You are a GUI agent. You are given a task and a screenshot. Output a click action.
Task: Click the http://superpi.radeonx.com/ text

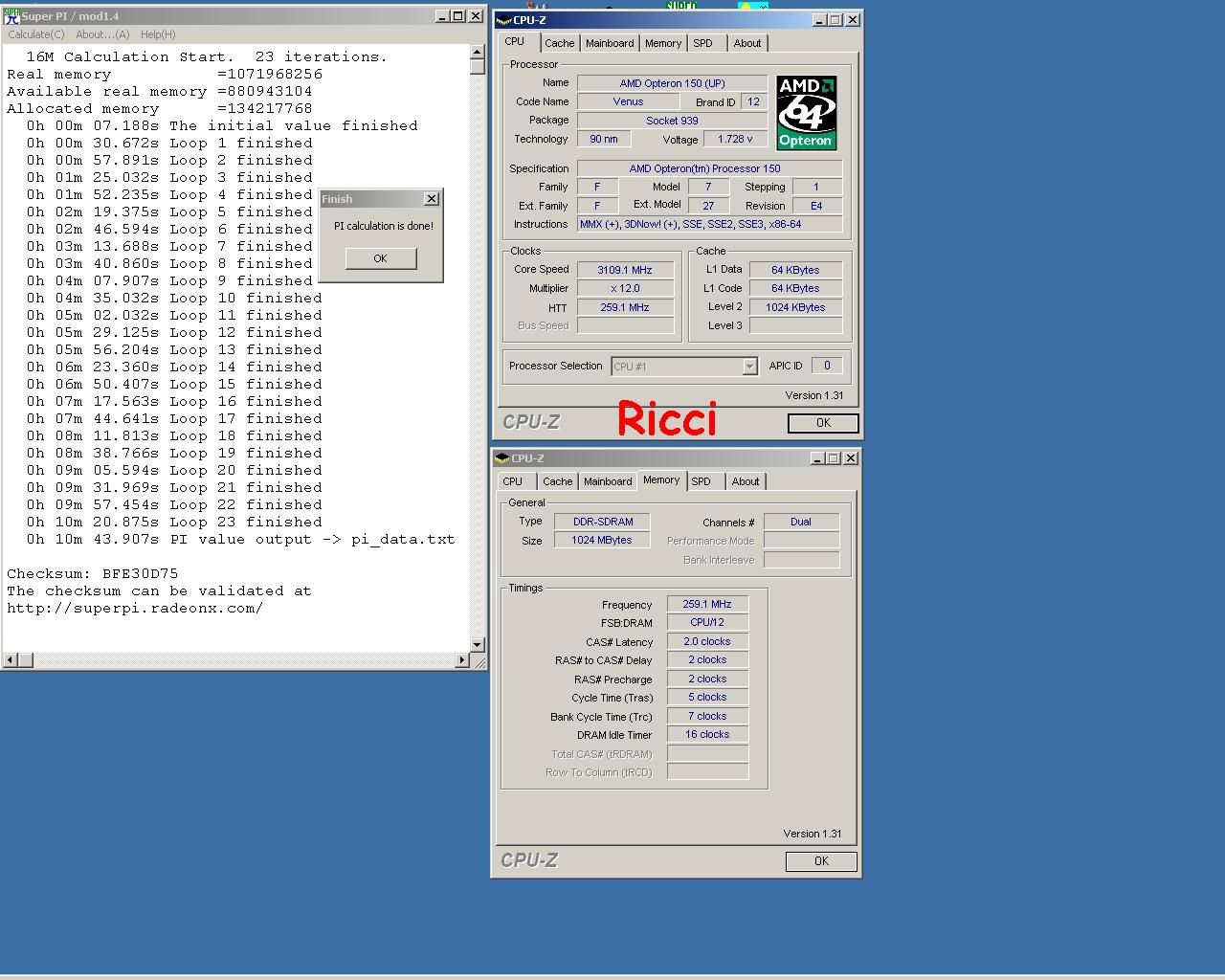(x=135, y=609)
